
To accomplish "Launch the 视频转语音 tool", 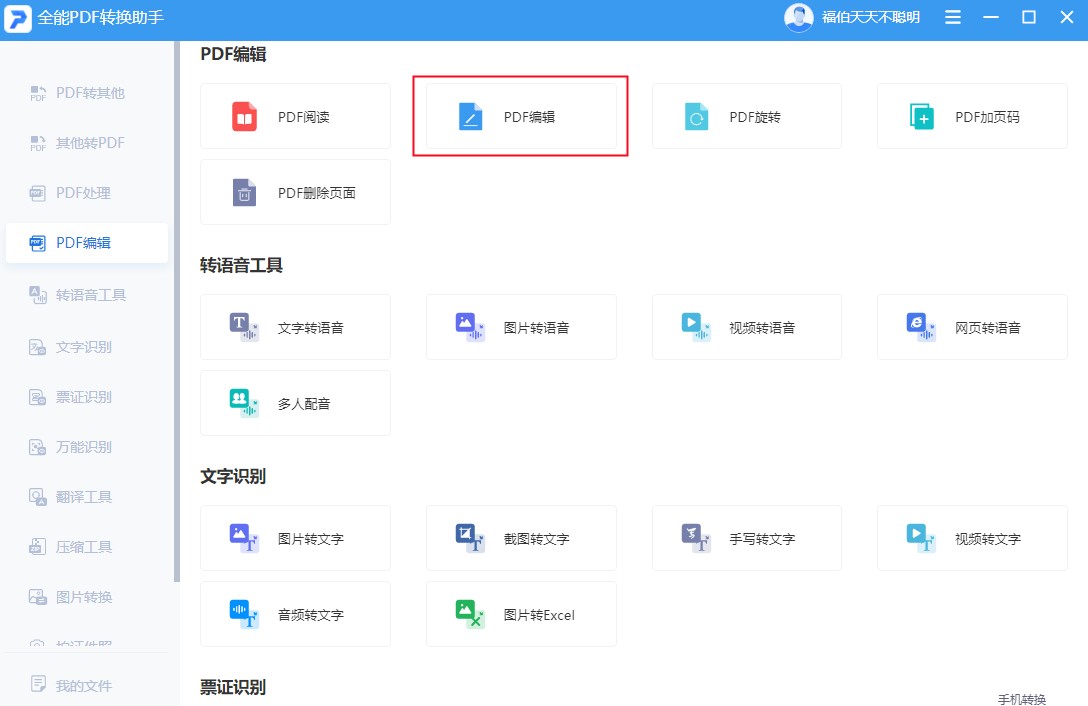I will (746, 326).
